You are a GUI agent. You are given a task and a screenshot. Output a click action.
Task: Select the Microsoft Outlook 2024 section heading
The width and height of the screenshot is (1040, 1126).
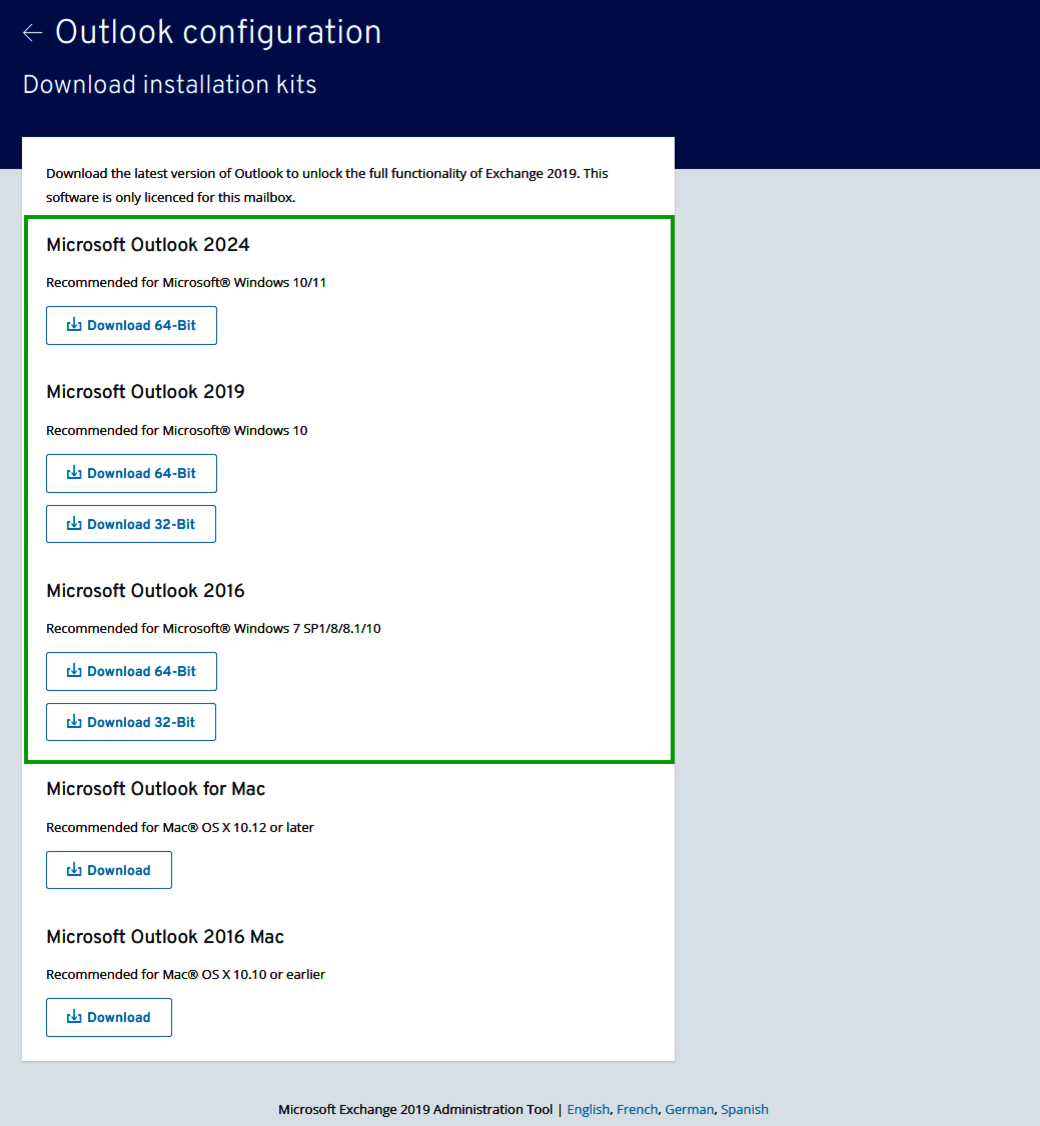coord(147,244)
